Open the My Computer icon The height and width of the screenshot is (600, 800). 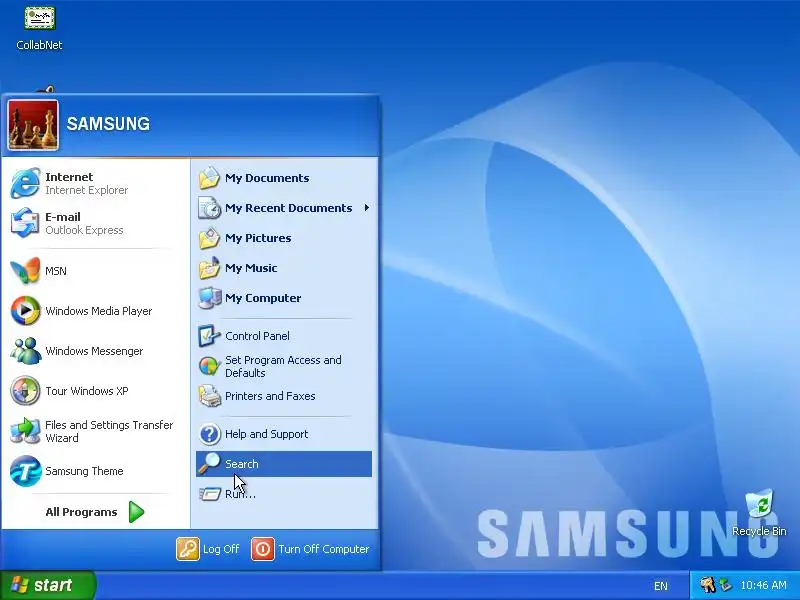click(x=209, y=298)
